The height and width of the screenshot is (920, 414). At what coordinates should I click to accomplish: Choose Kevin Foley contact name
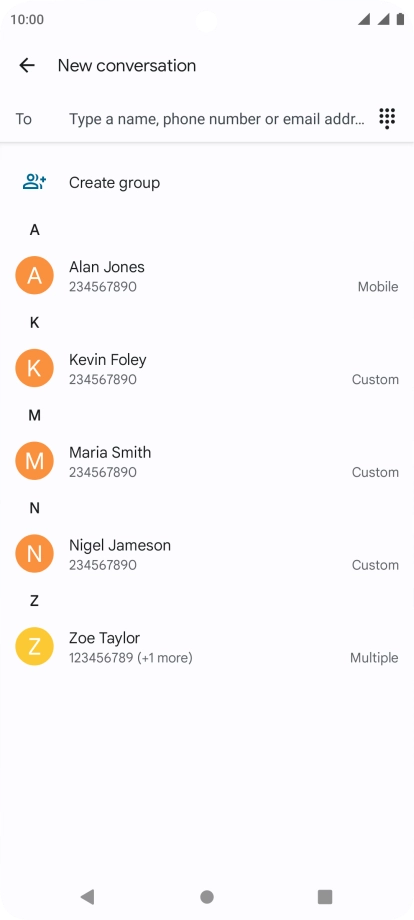tap(108, 360)
